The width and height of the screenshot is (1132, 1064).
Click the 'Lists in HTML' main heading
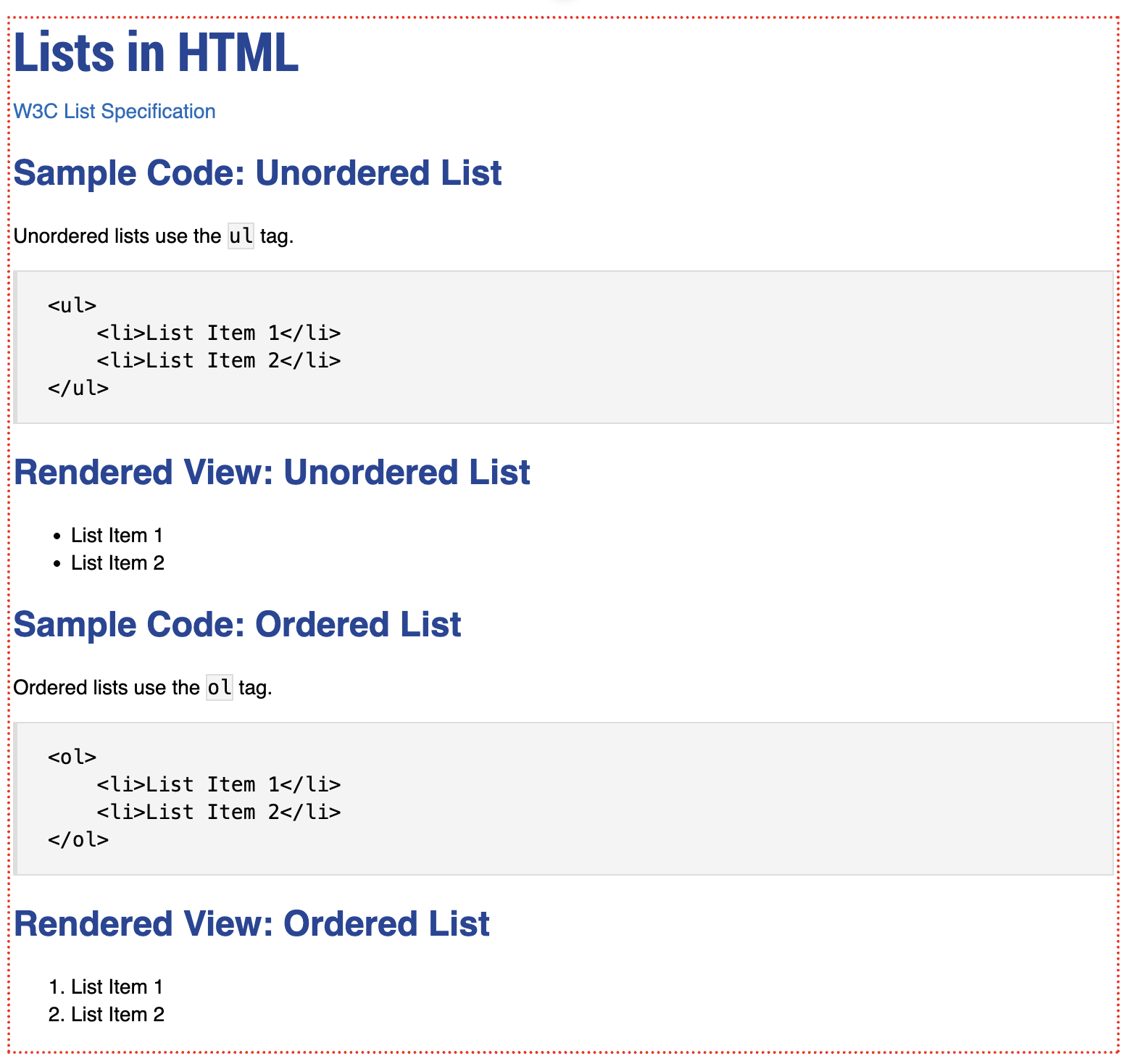[x=156, y=52]
